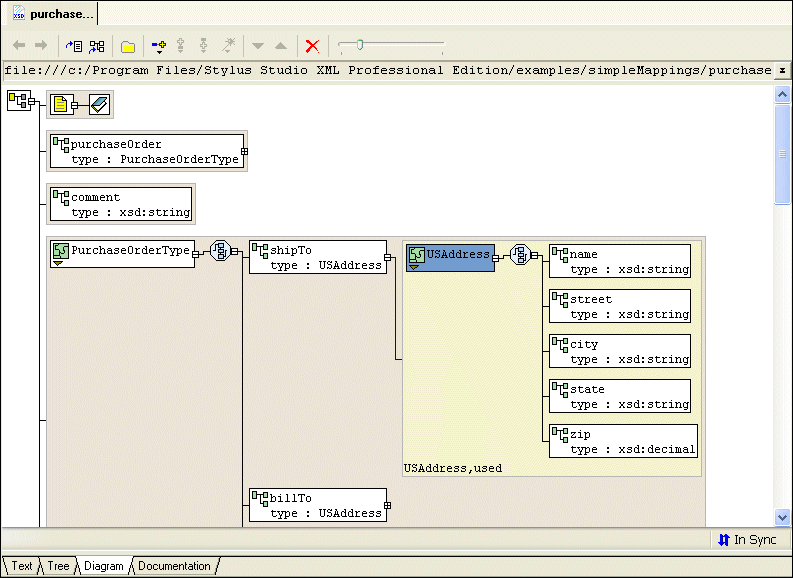Image resolution: width=793 pixels, height=578 pixels.
Task: Click the schema root icon at top left
Action: pos(18,100)
